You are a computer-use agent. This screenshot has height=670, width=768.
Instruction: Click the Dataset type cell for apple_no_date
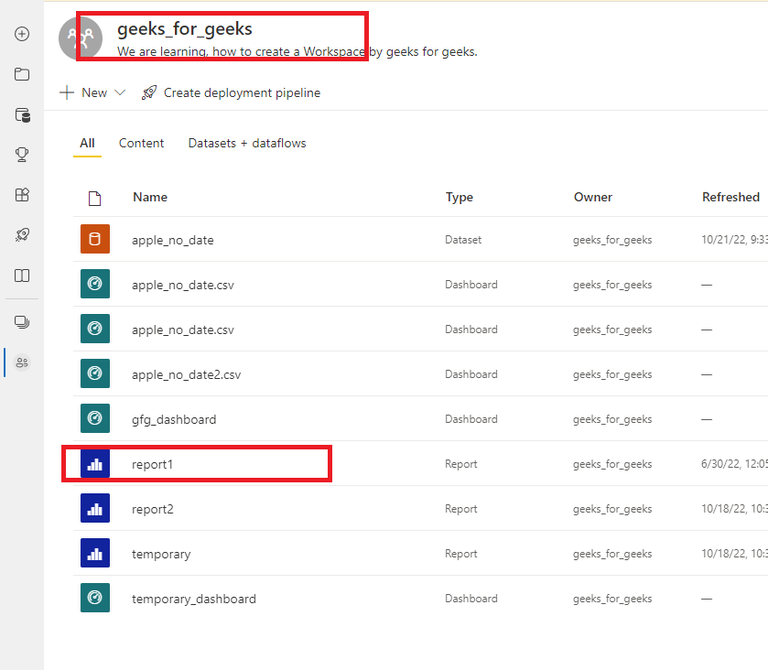463,239
